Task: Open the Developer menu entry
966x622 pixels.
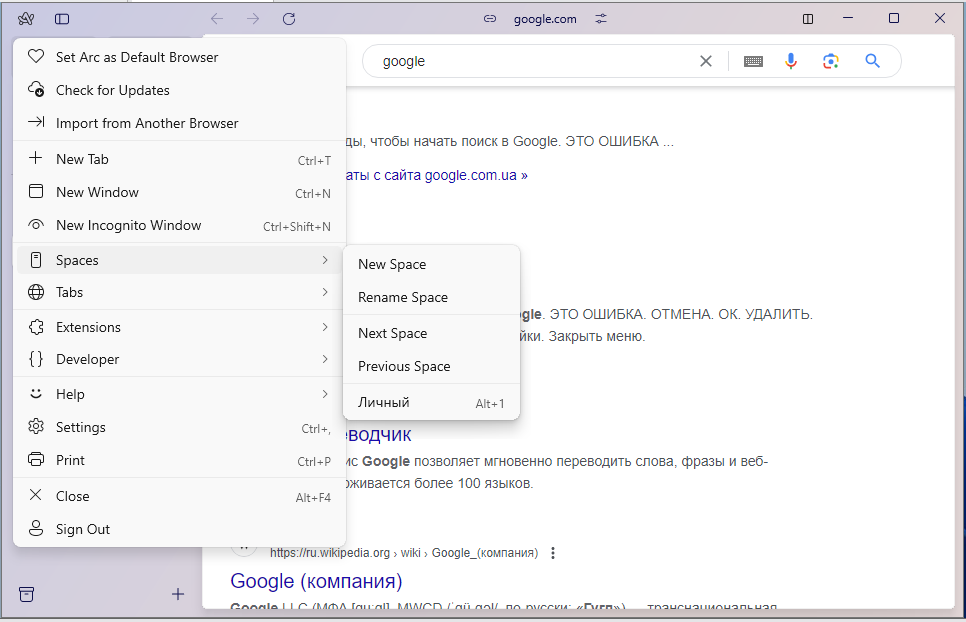Action: tap(179, 359)
